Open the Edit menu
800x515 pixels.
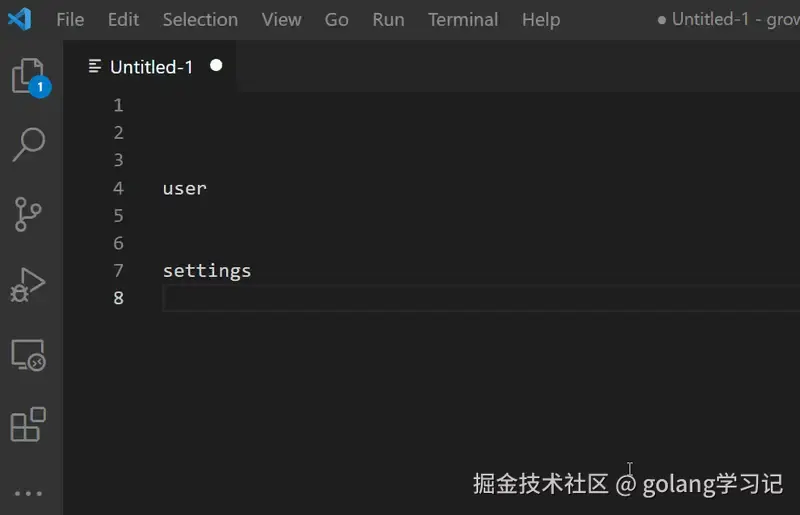pos(123,20)
